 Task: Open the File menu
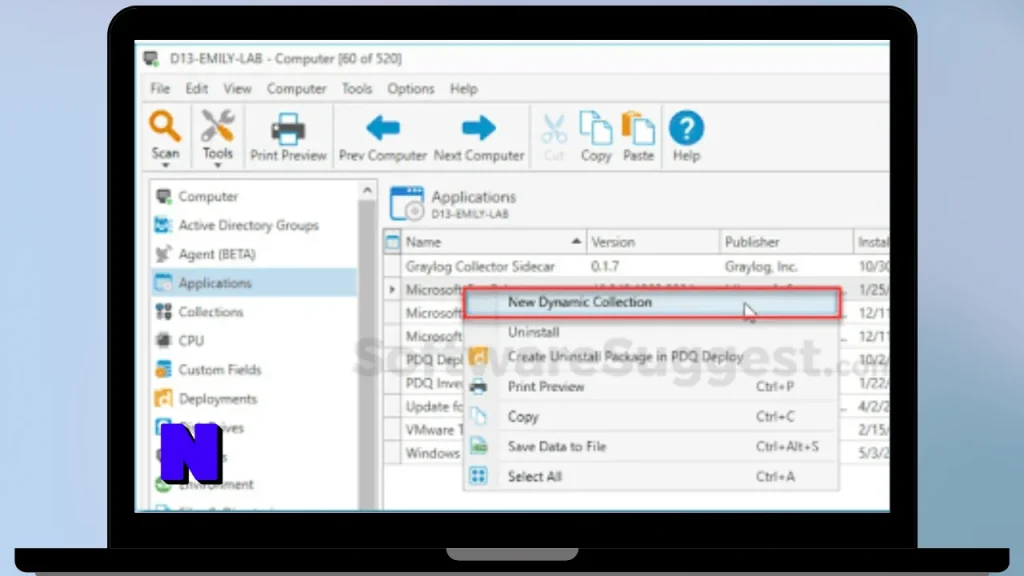pos(160,89)
